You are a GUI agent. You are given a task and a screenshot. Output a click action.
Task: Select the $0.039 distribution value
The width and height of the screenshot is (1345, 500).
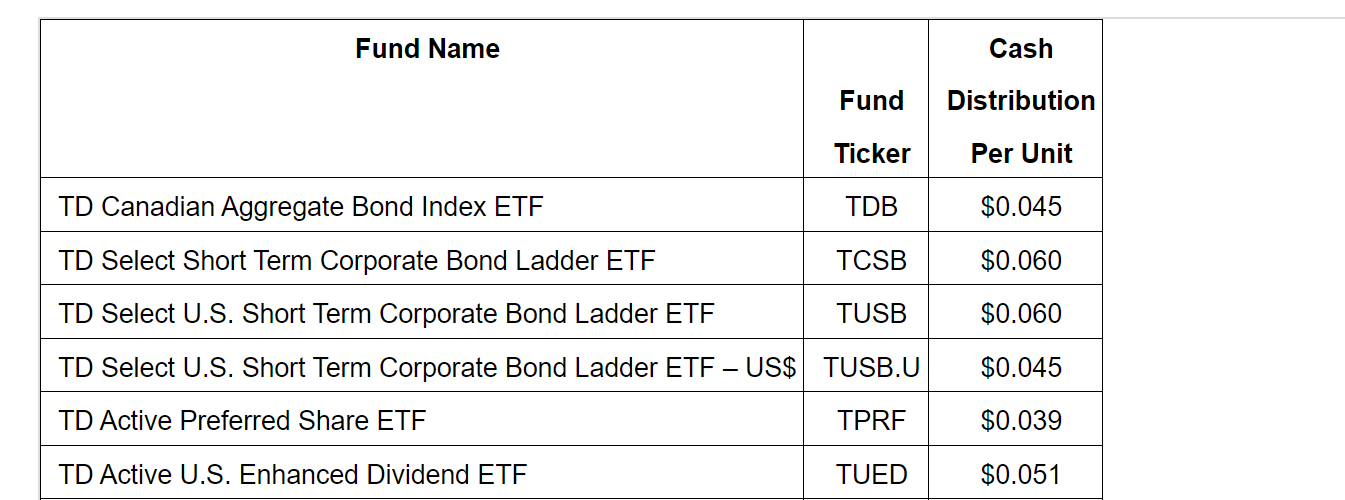(x=1020, y=421)
